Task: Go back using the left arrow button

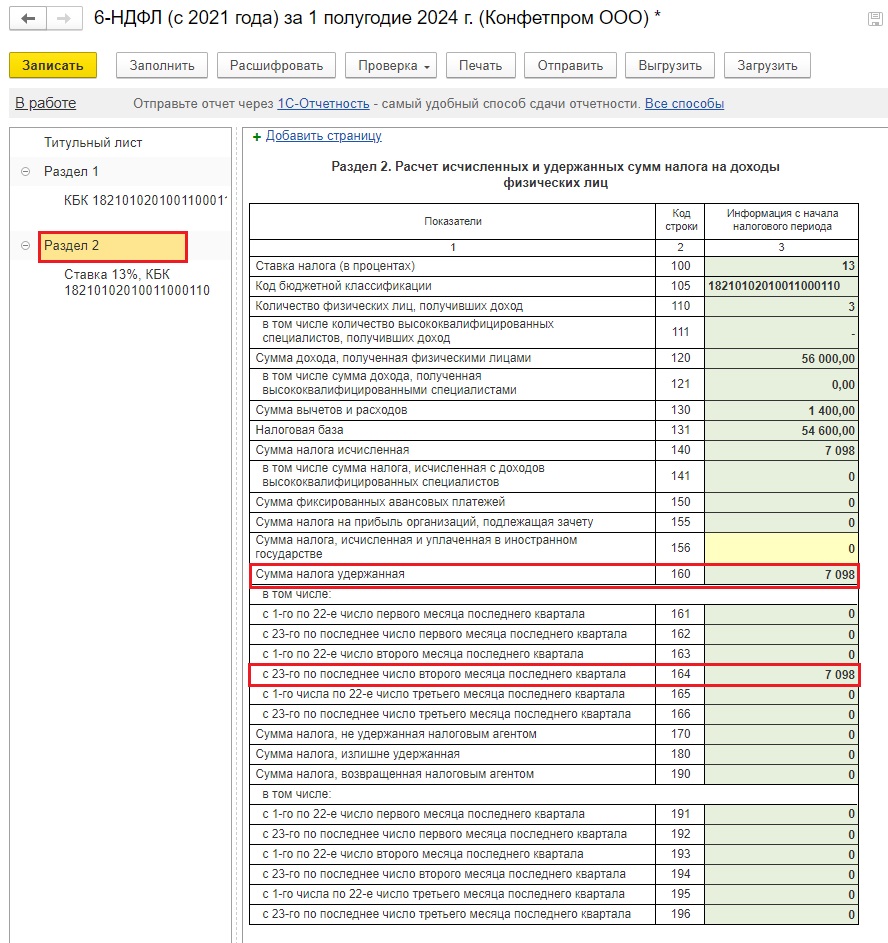Action: click(28, 19)
